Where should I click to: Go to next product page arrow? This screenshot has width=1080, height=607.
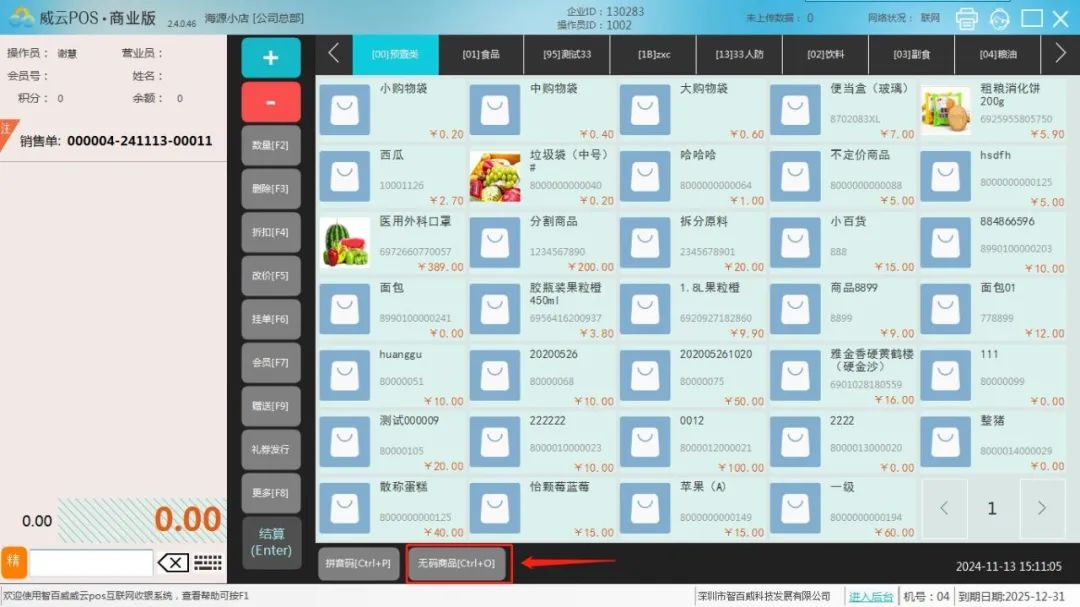(x=1042, y=508)
